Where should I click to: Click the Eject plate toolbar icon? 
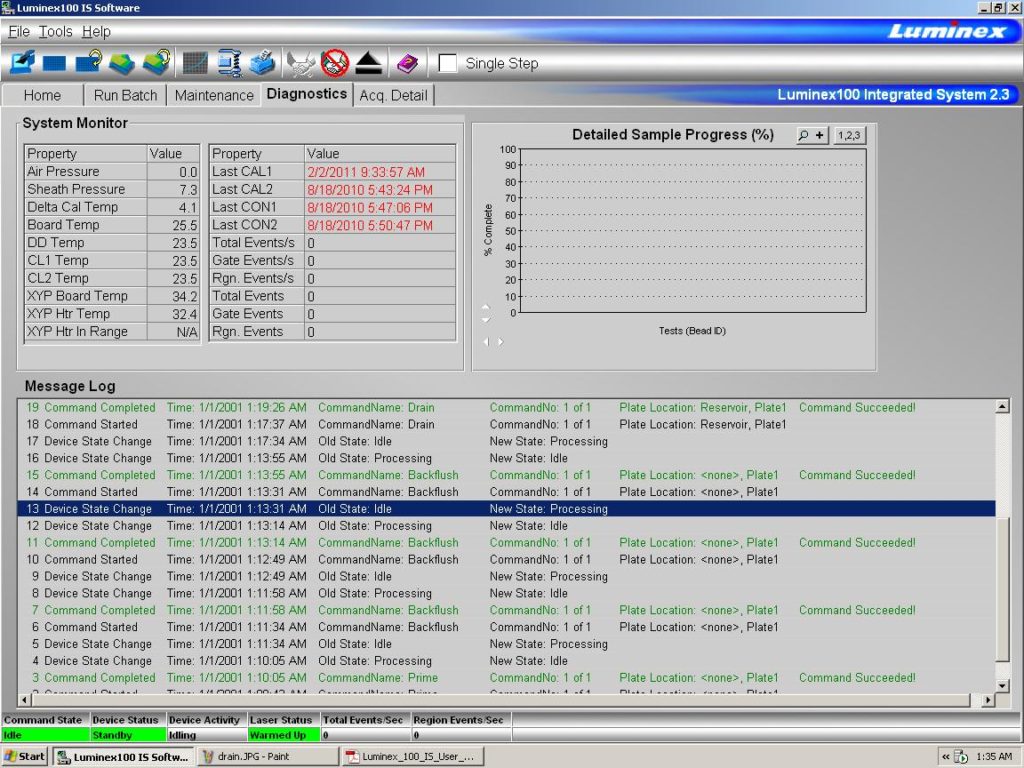(366, 62)
